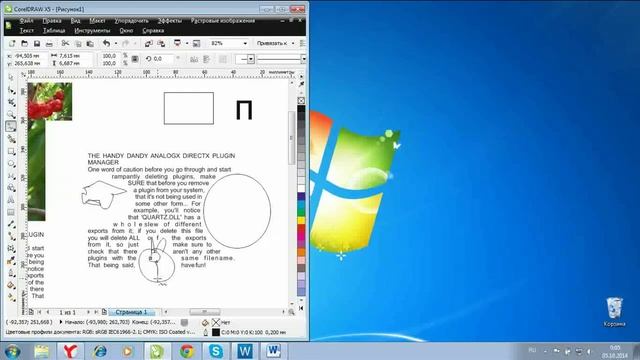The width and height of the screenshot is (640, 360).
Task: Open the Файл menu
Action: click(x=27, y=20)
